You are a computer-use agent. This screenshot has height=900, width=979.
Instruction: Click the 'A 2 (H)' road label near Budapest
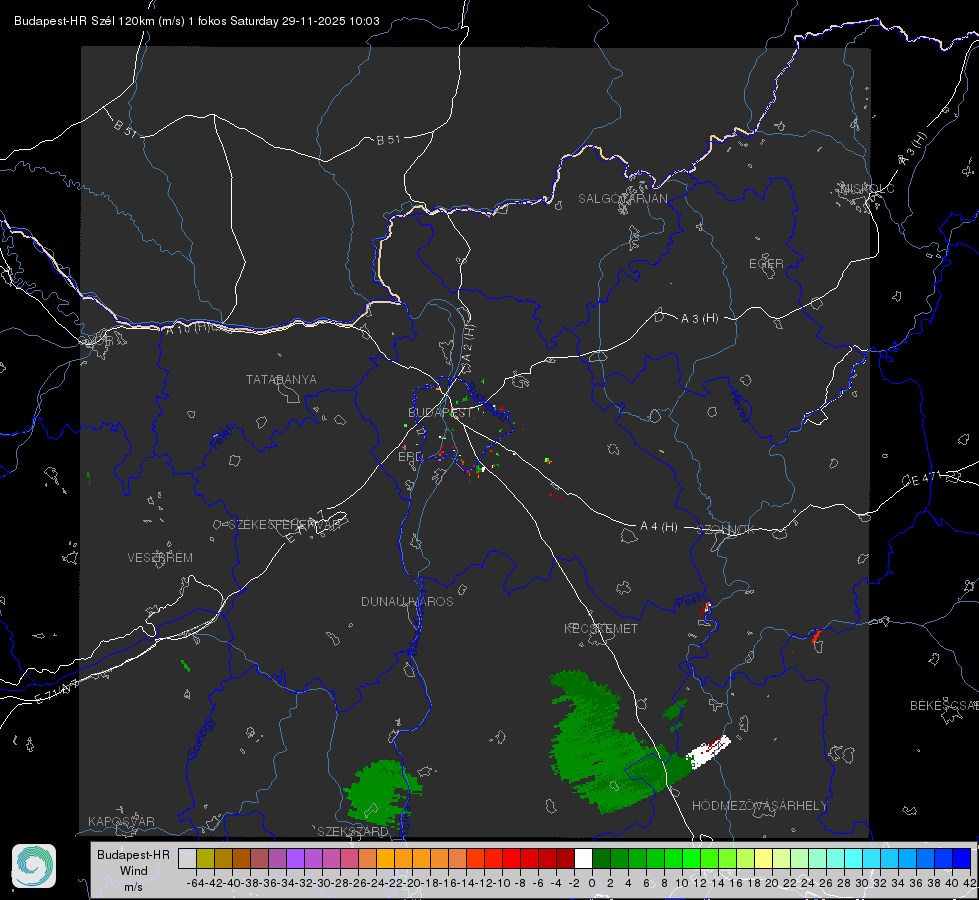pos(468,344)
